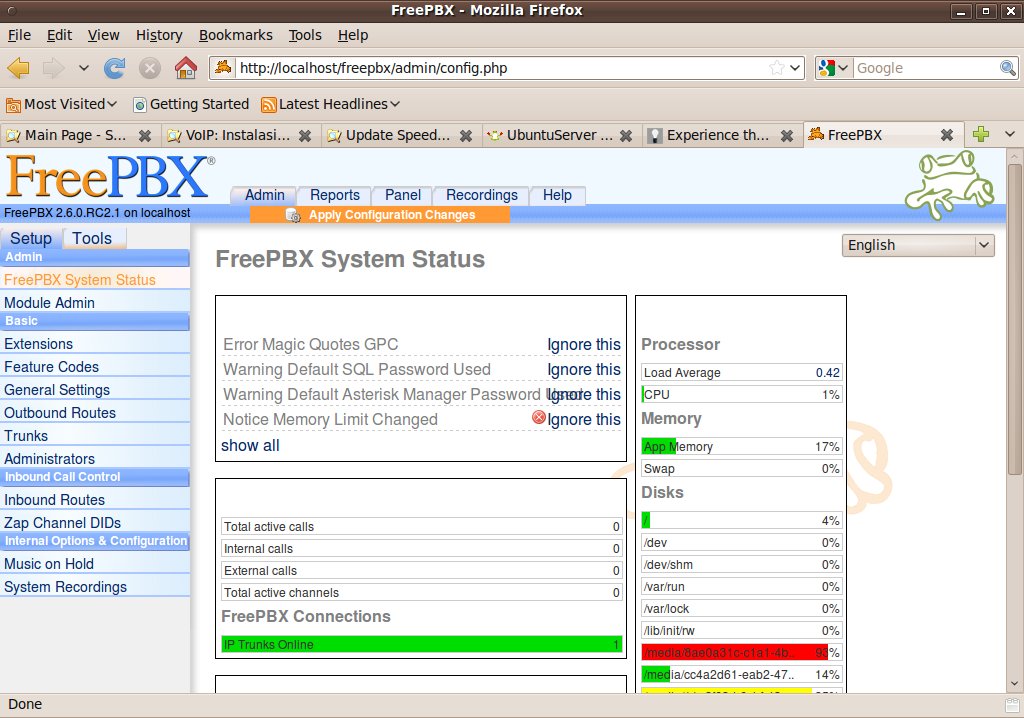Viewport: 1024px width, 718px height.
Task: Expand the Latest Headlines dropdown
Action: click(x=395, y=105)
